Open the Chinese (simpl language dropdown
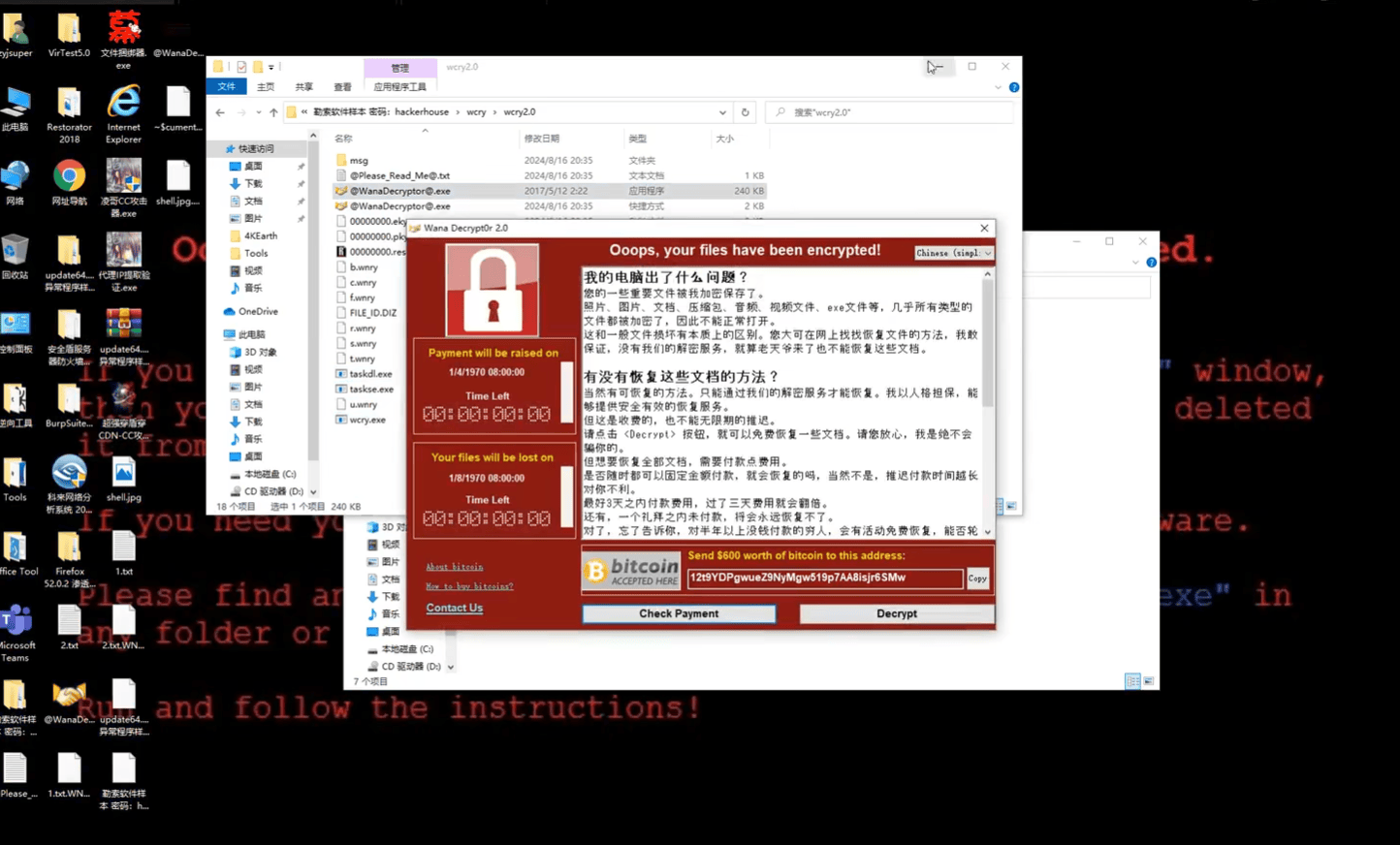This screenshot has height=845, width=1400. 954,253
